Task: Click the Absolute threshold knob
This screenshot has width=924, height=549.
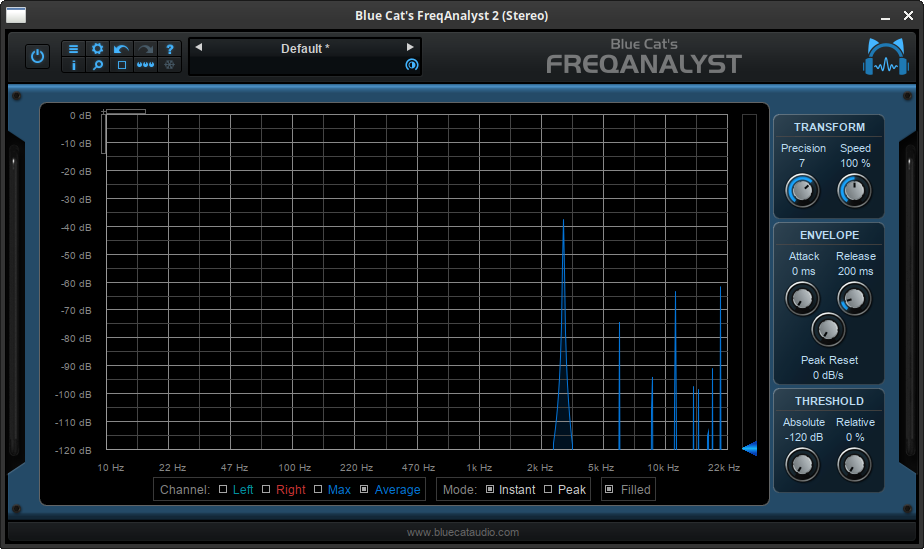Action: pos(802,463)
